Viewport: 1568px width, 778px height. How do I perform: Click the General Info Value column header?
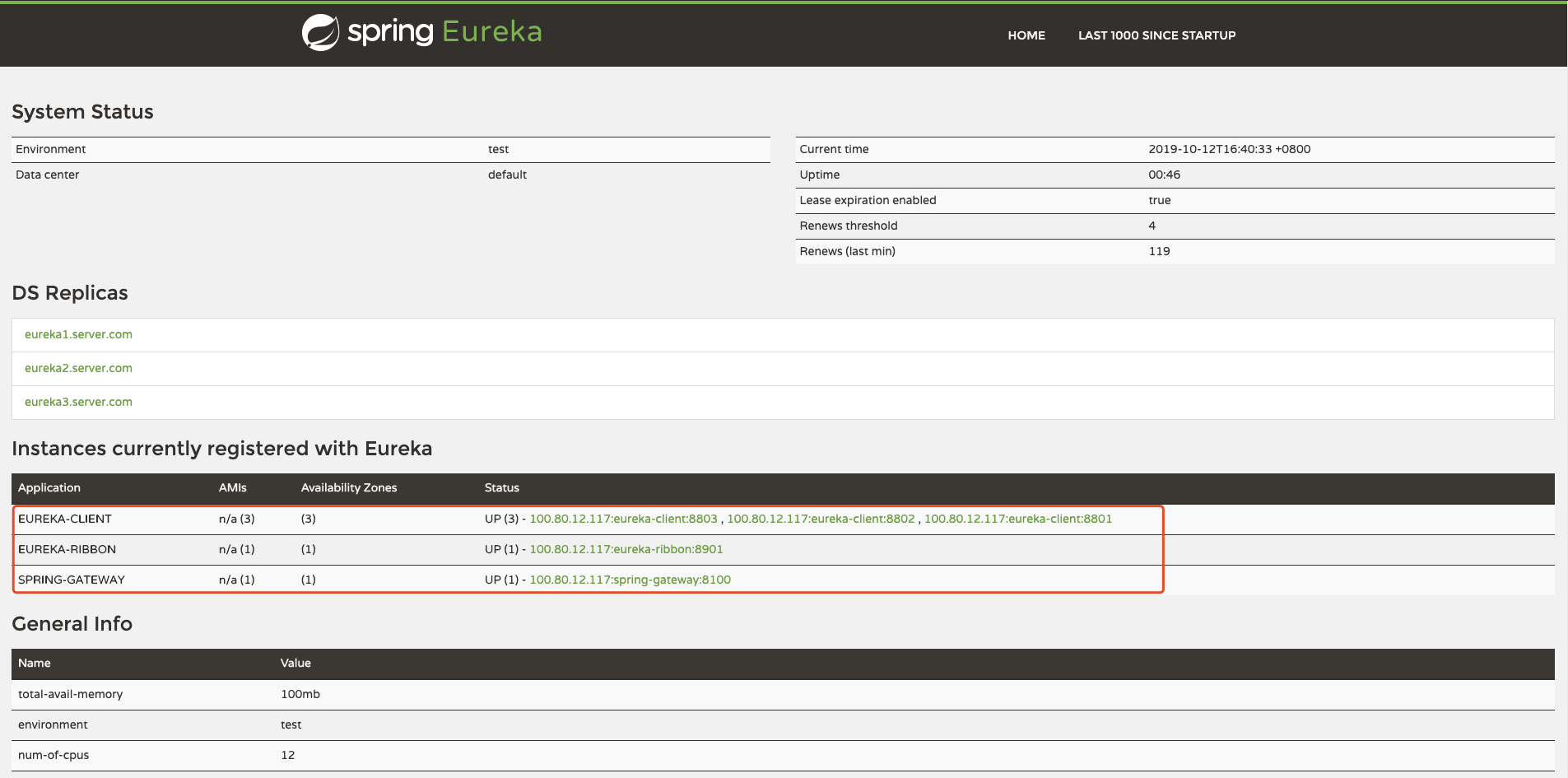pyautogui.click(x=295, y=663)
